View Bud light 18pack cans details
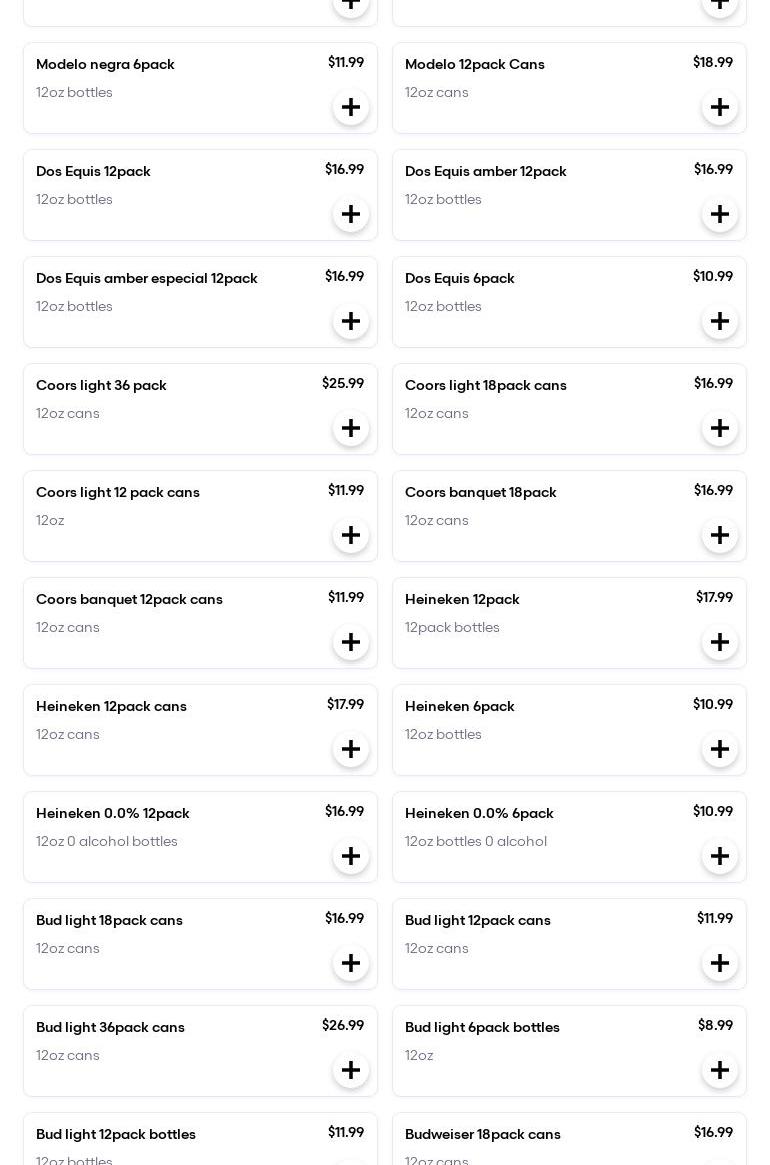Screen dimensions: 770x1165 pos(109,921)
